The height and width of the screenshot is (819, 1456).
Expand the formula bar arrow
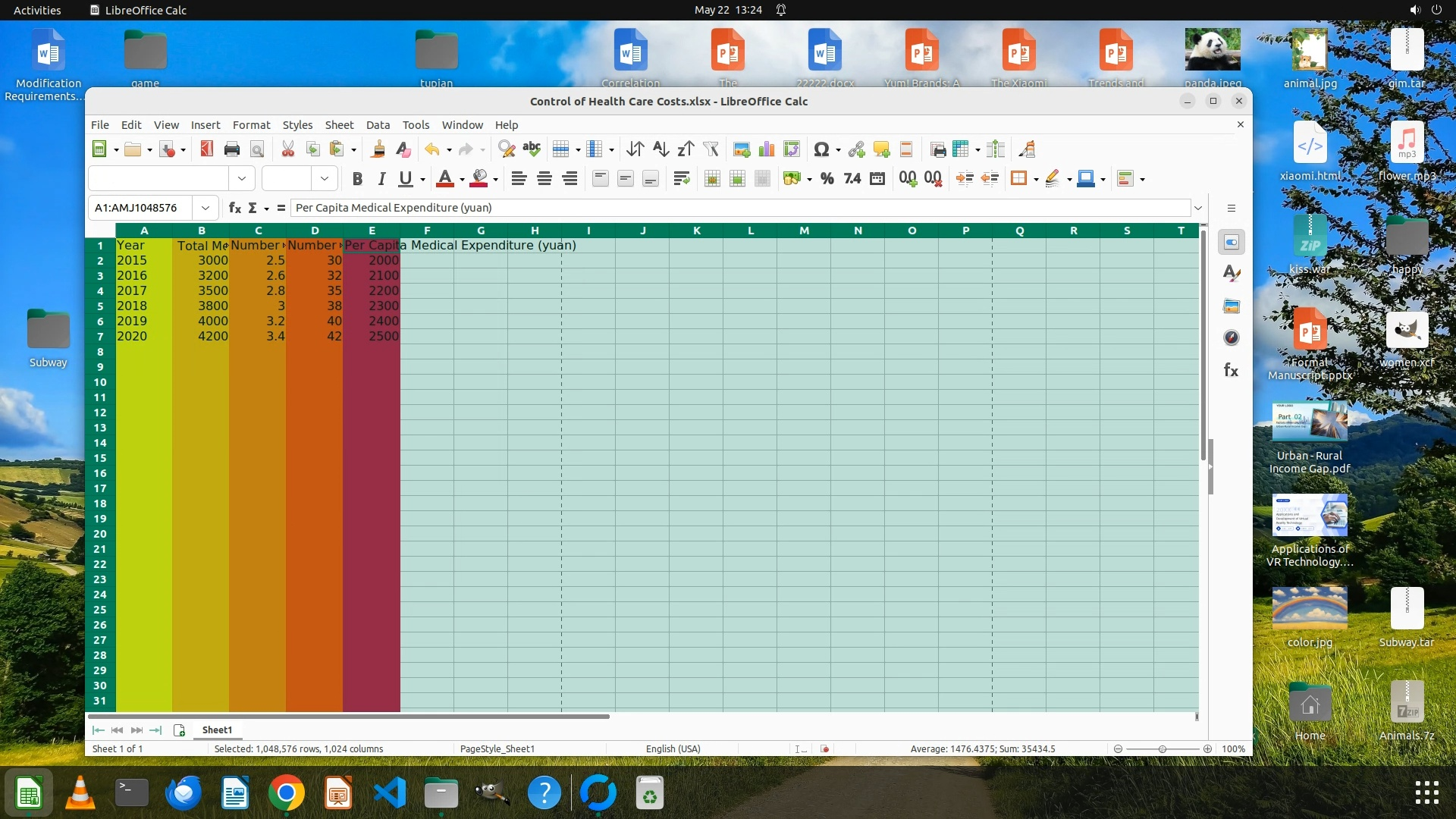pos(1198,208)
